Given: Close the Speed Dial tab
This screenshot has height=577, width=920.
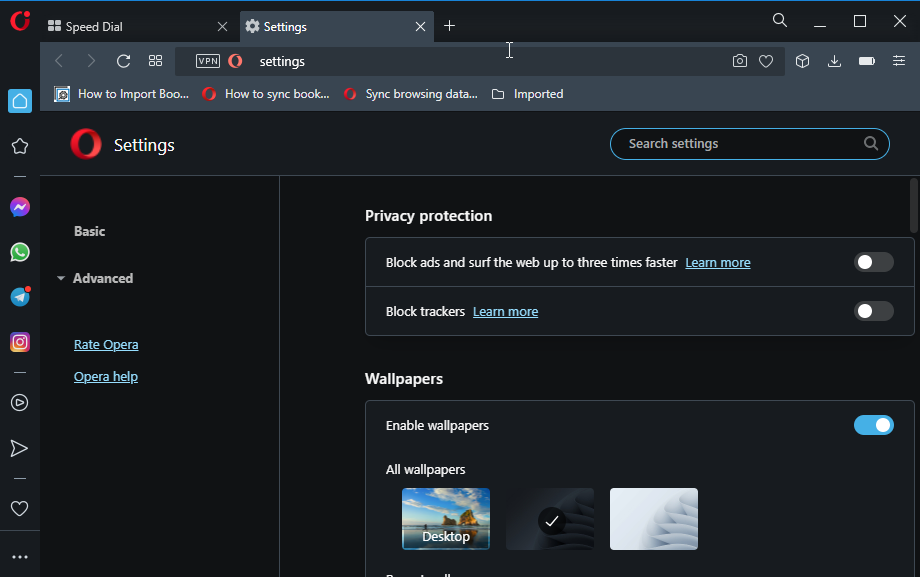Looking at the screenshot, I should point(222,26).
